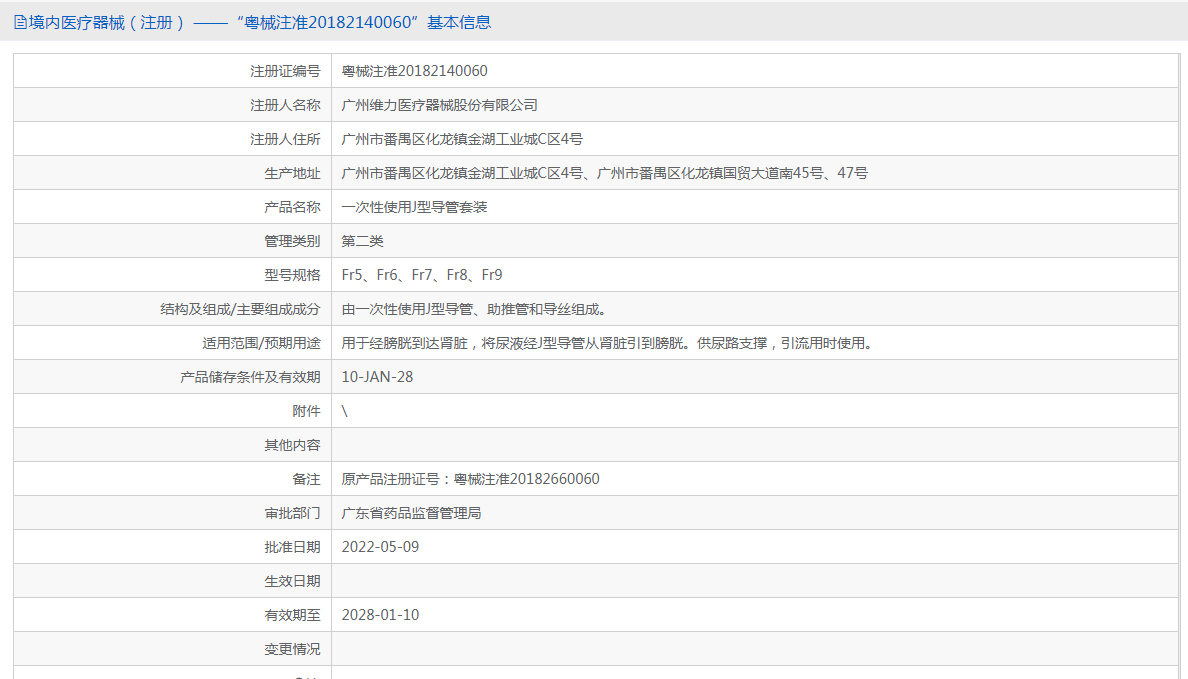Click the label '注册人名称'
The height and width of the screenshot is (679, 1188).
pyautogui.click(x=286, y=105)
